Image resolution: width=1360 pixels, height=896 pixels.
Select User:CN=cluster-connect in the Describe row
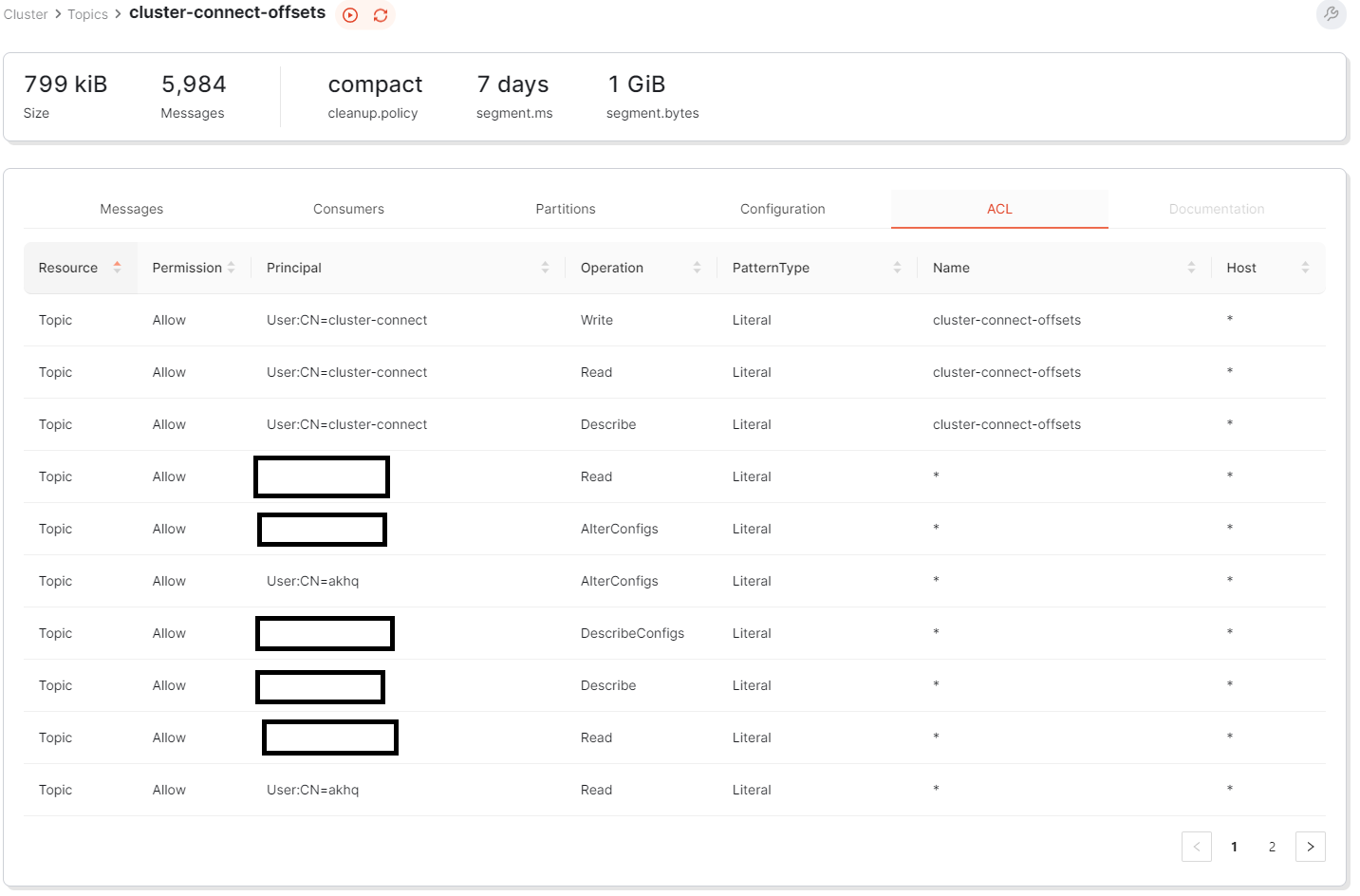(x=346, y=424)
